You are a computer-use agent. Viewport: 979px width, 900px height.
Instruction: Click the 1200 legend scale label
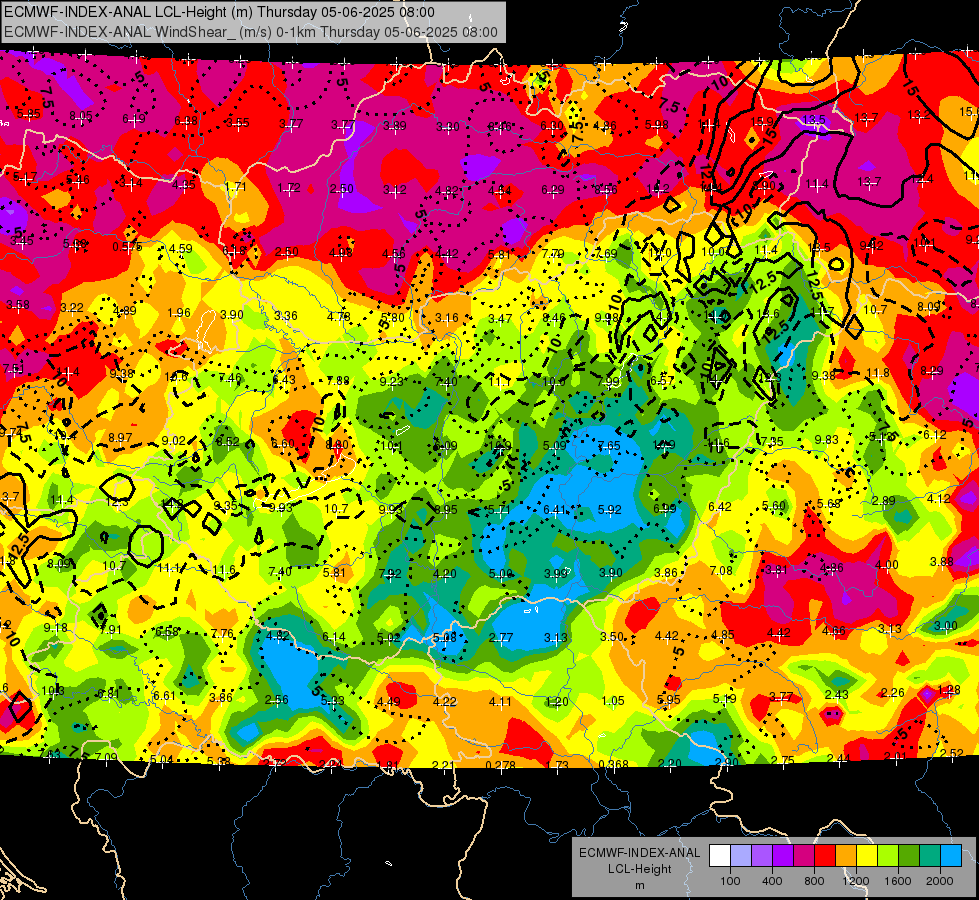pyautogui.click(x=856, y=881)
